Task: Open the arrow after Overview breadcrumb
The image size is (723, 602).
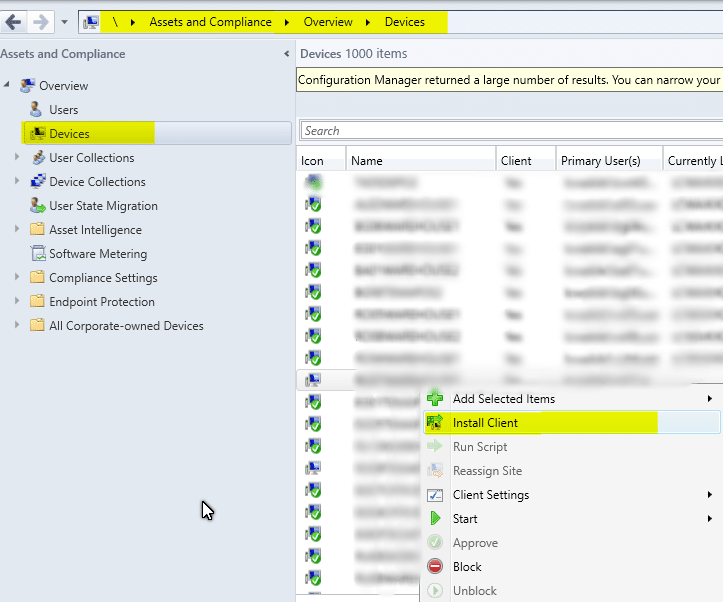Action: pos(367,22)
